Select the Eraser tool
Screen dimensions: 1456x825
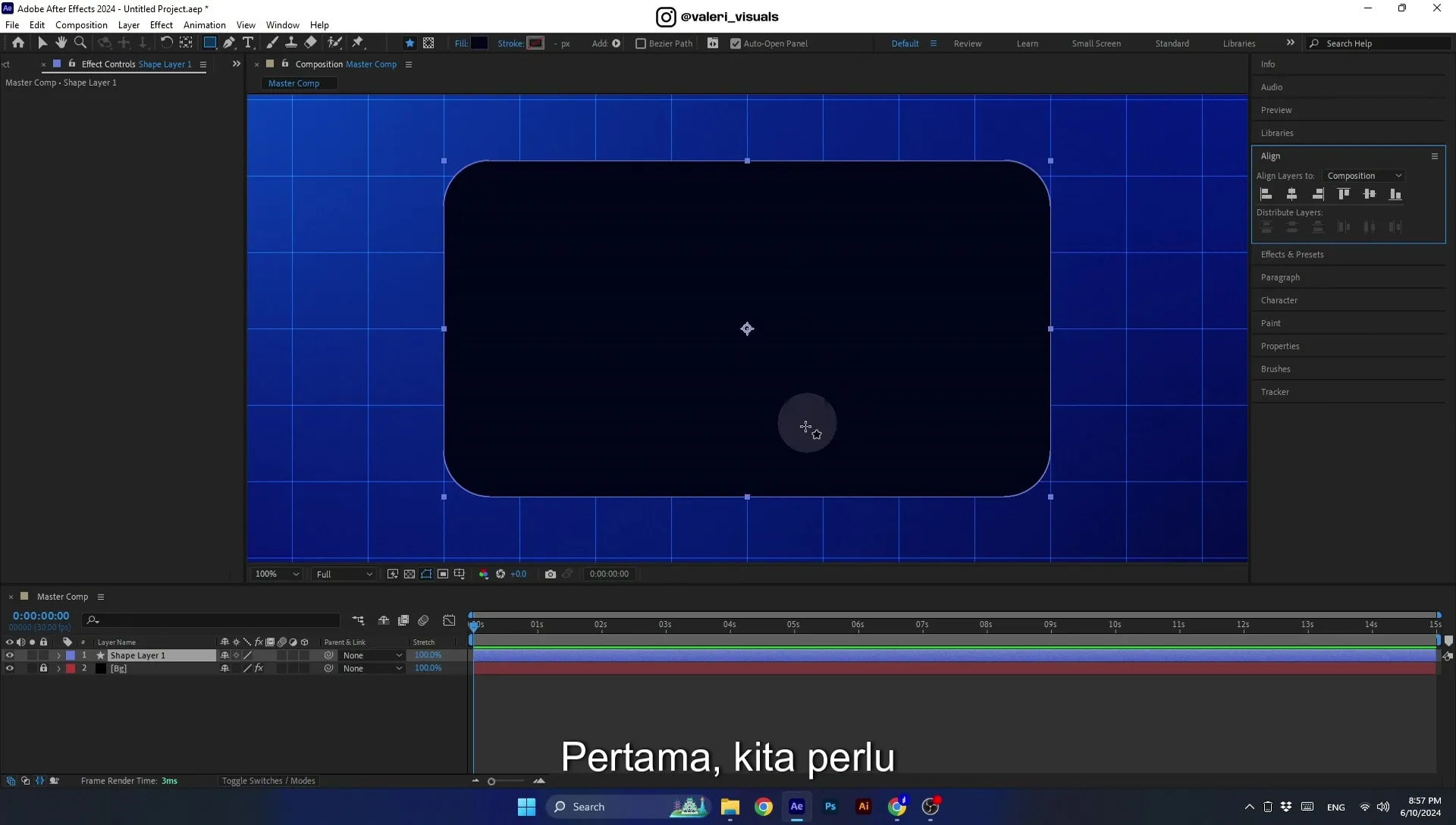[311, 43]
